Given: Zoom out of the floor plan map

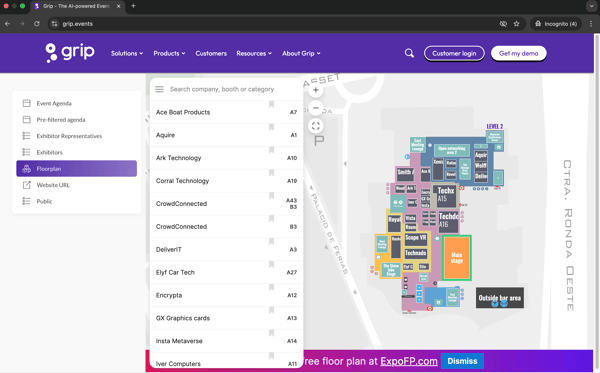Looking at the screenshot, I should coord(316,108).
